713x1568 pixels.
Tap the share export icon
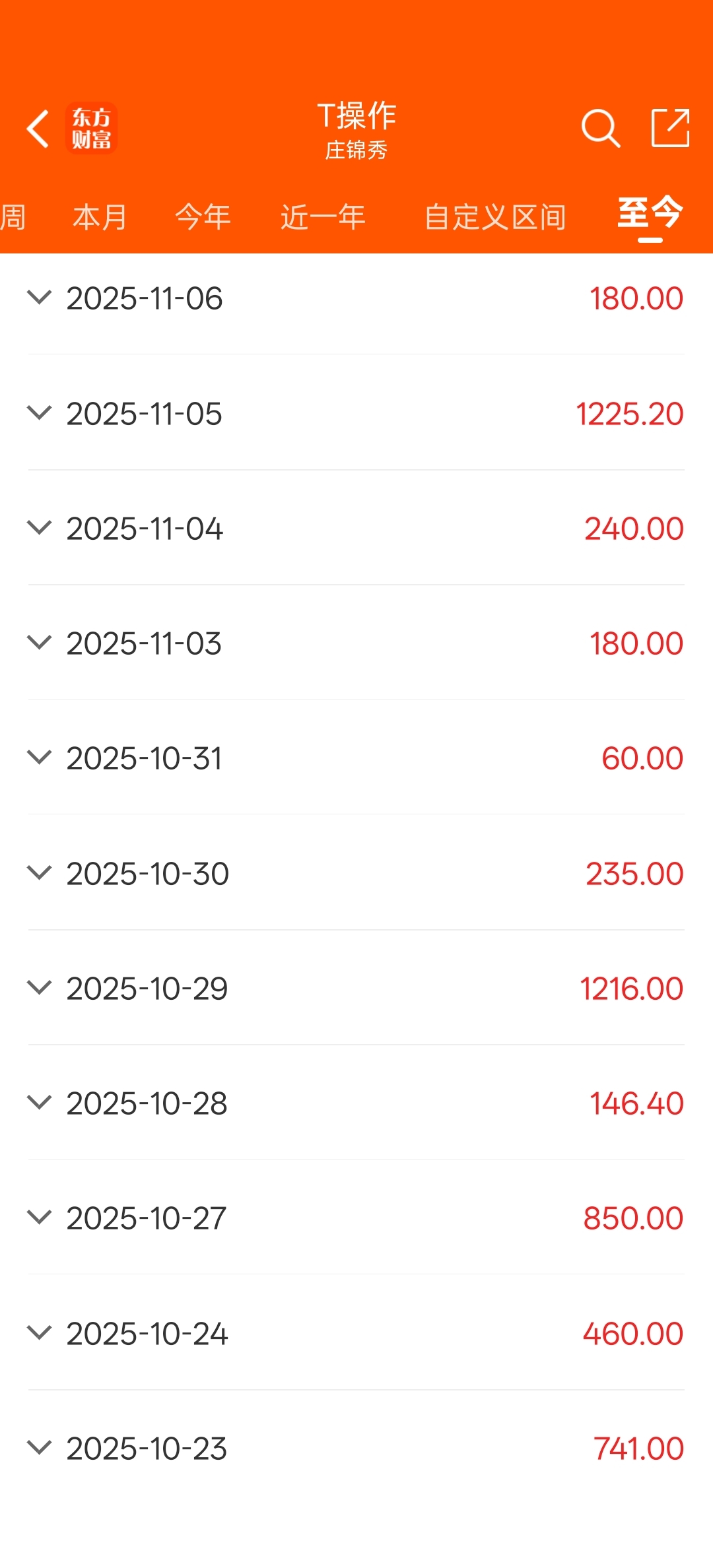670,128
